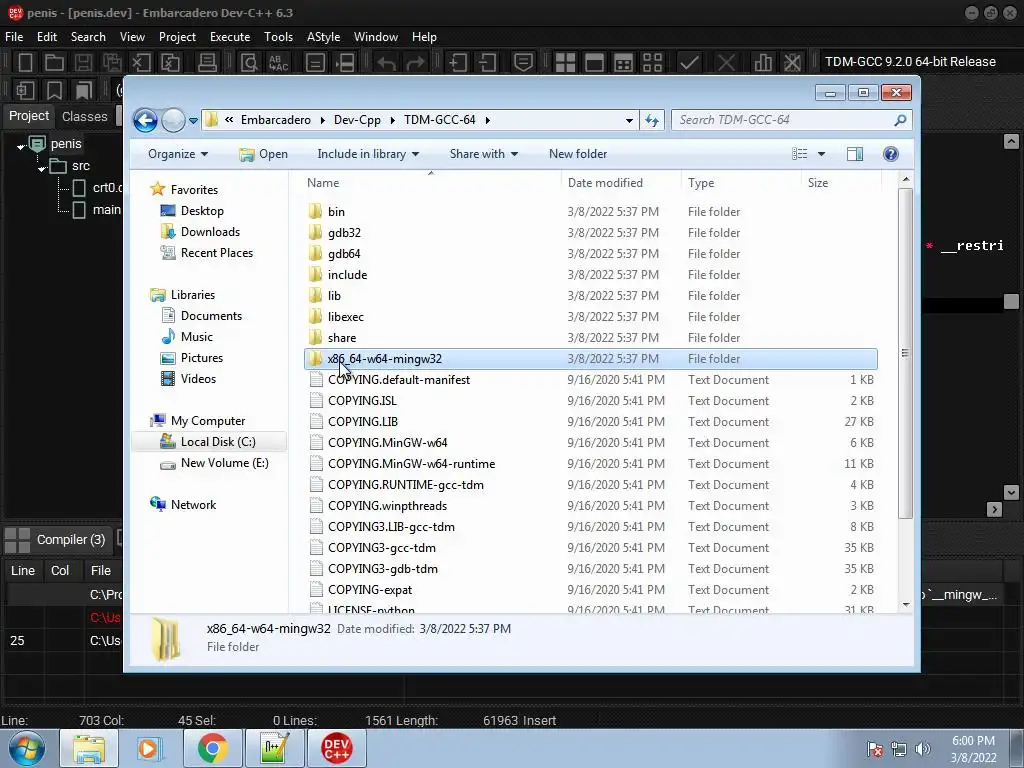Click the Profile analysis bar chart icon
This screenshot has width=1024, height=768.
click(x=762, y=62)
